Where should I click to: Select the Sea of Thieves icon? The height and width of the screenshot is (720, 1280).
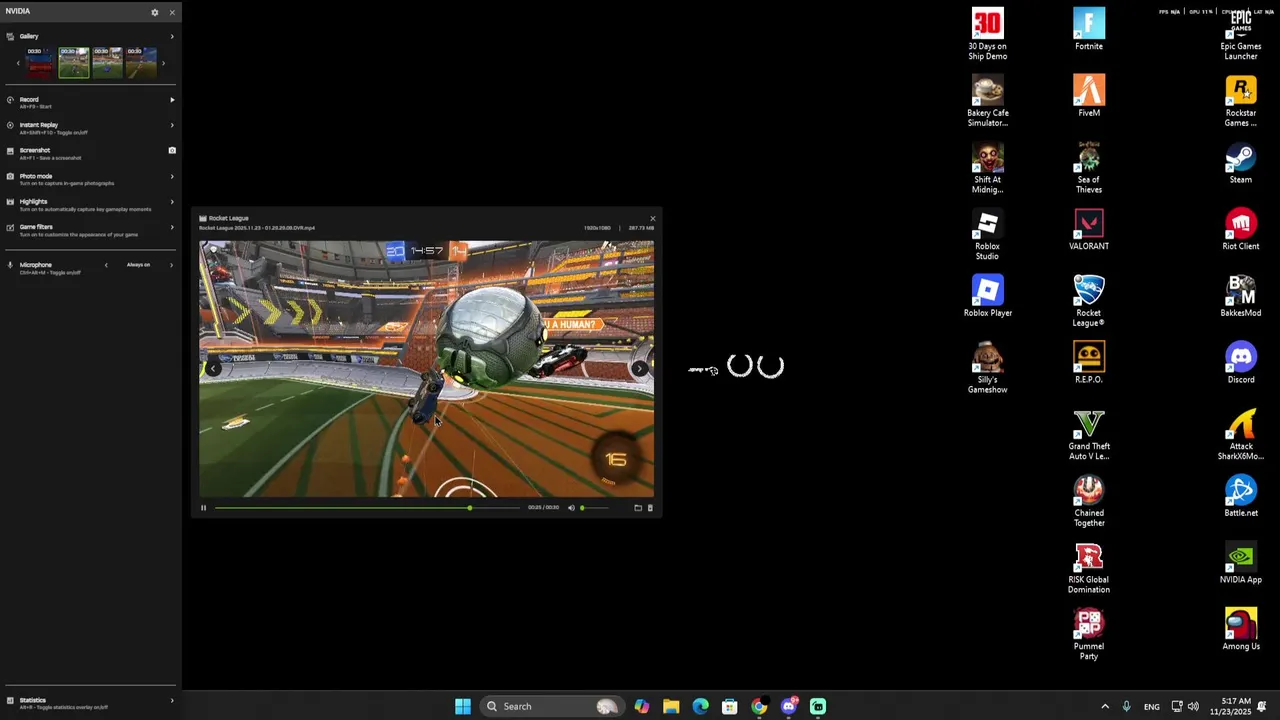pos(1089,168)
